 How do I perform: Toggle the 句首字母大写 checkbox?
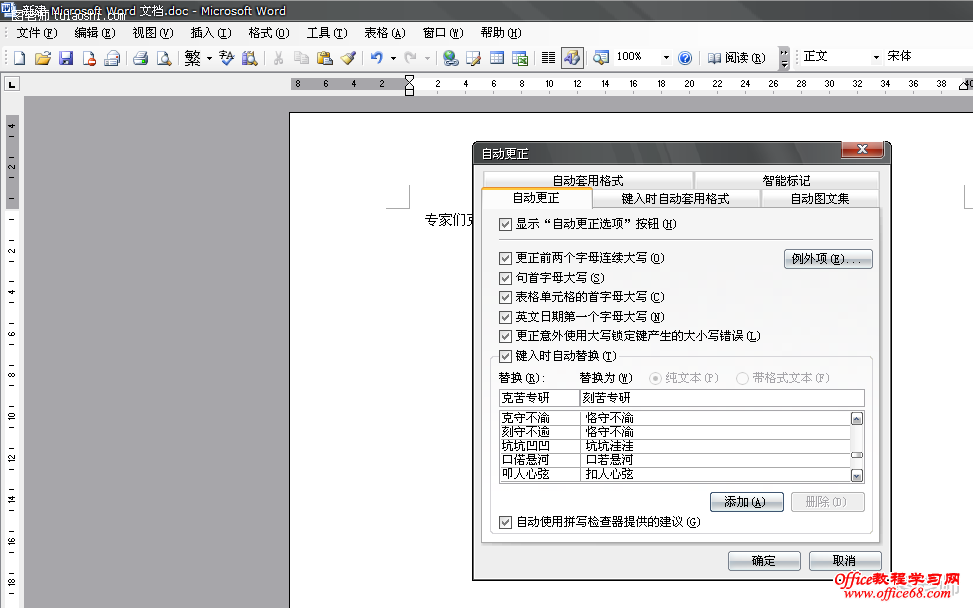point(505,277)
